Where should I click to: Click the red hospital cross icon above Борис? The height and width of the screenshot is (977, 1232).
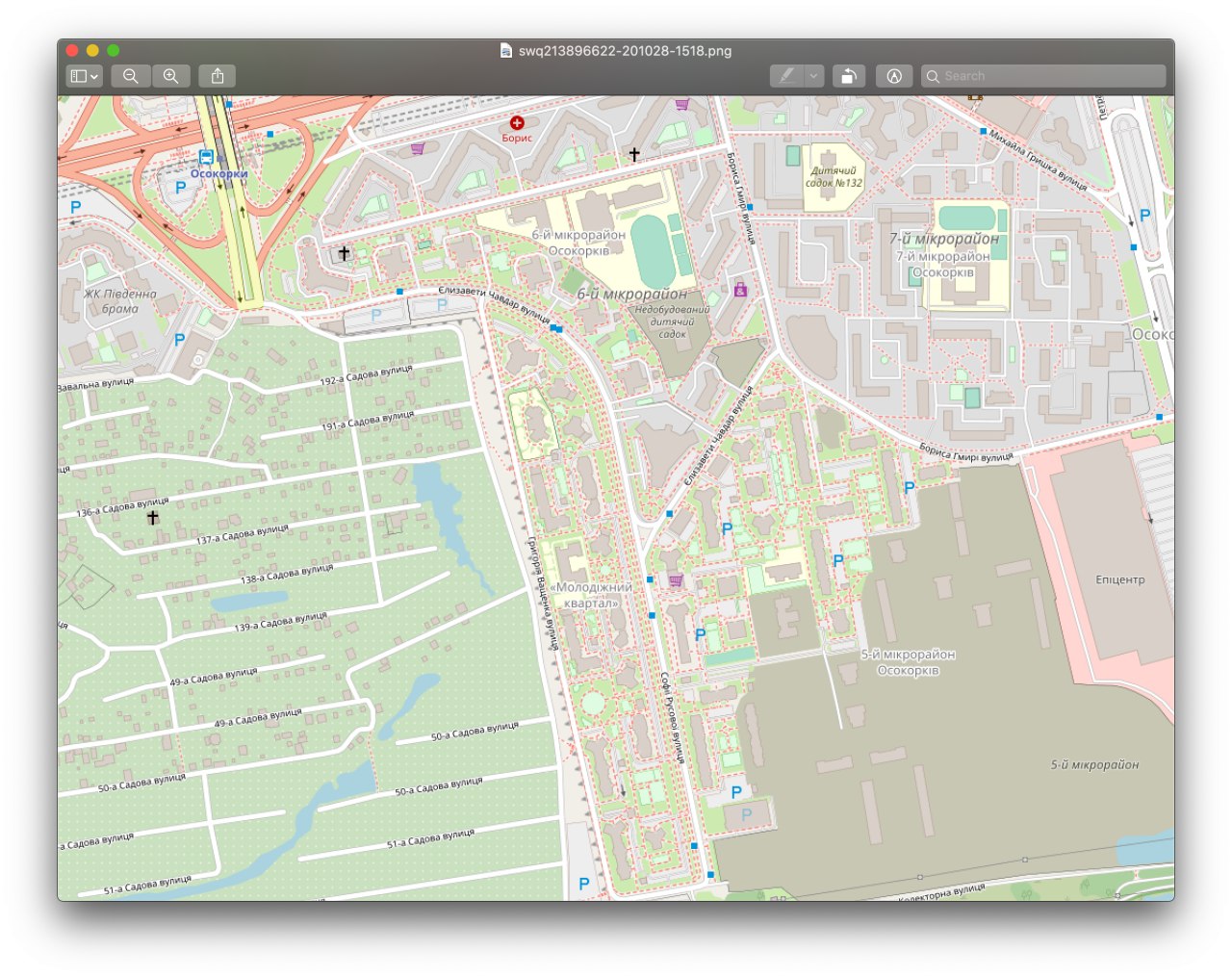pos(517,122)
